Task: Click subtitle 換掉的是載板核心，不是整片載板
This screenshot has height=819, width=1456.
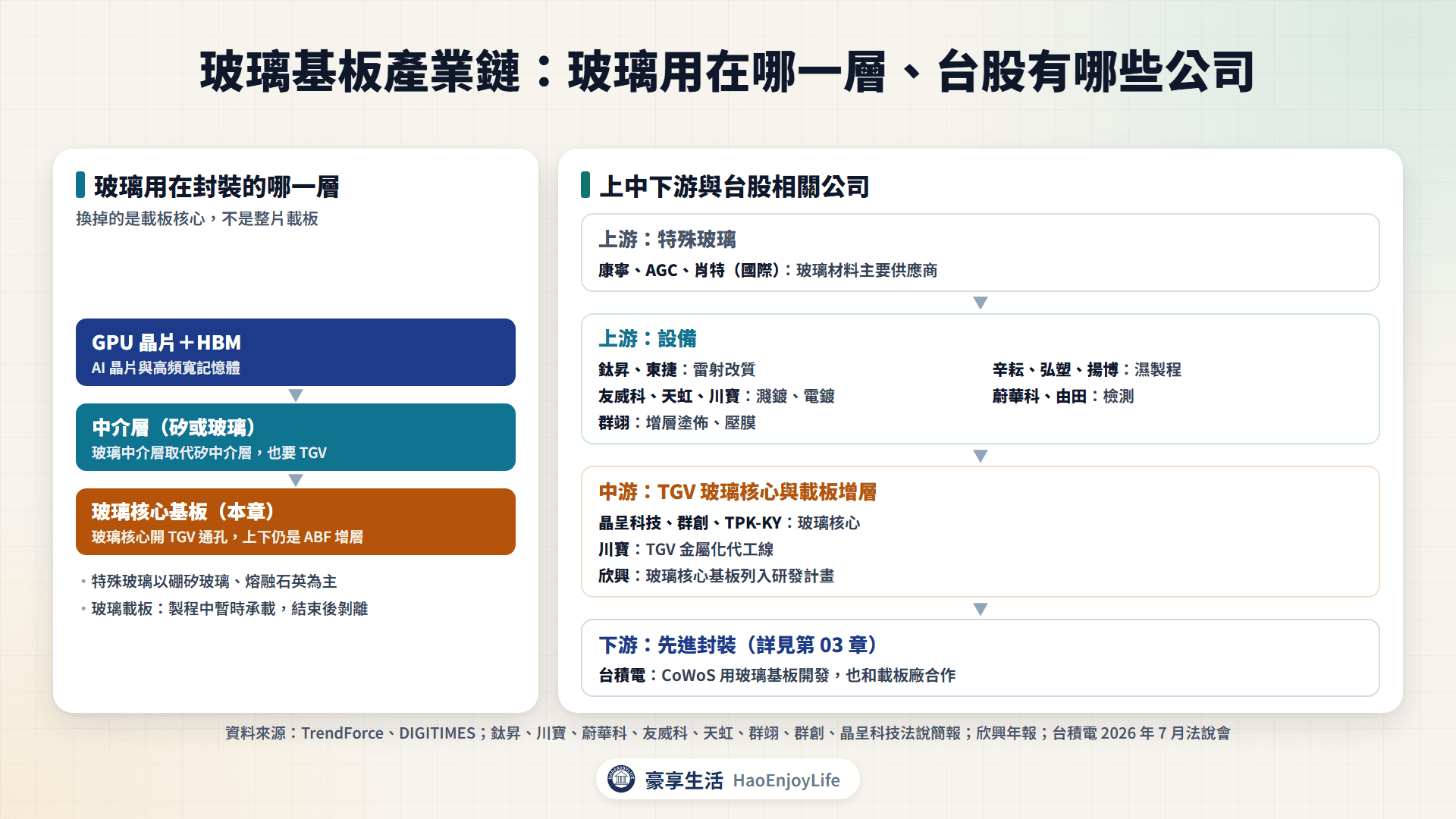Action: coord(197,218)
